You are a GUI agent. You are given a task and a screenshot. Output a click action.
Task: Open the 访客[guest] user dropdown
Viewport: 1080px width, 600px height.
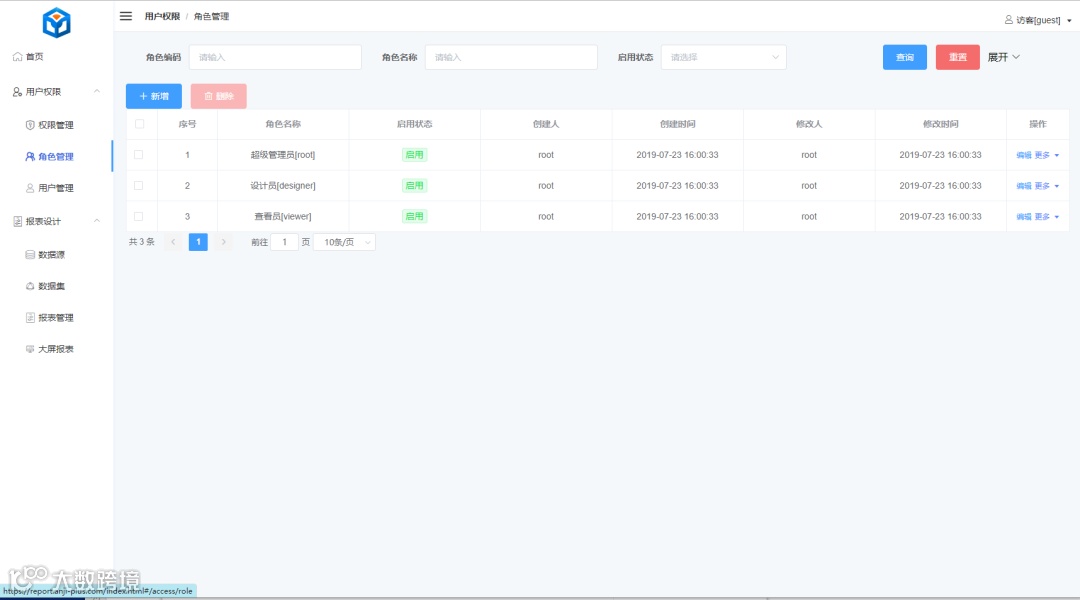point(1038,20)
